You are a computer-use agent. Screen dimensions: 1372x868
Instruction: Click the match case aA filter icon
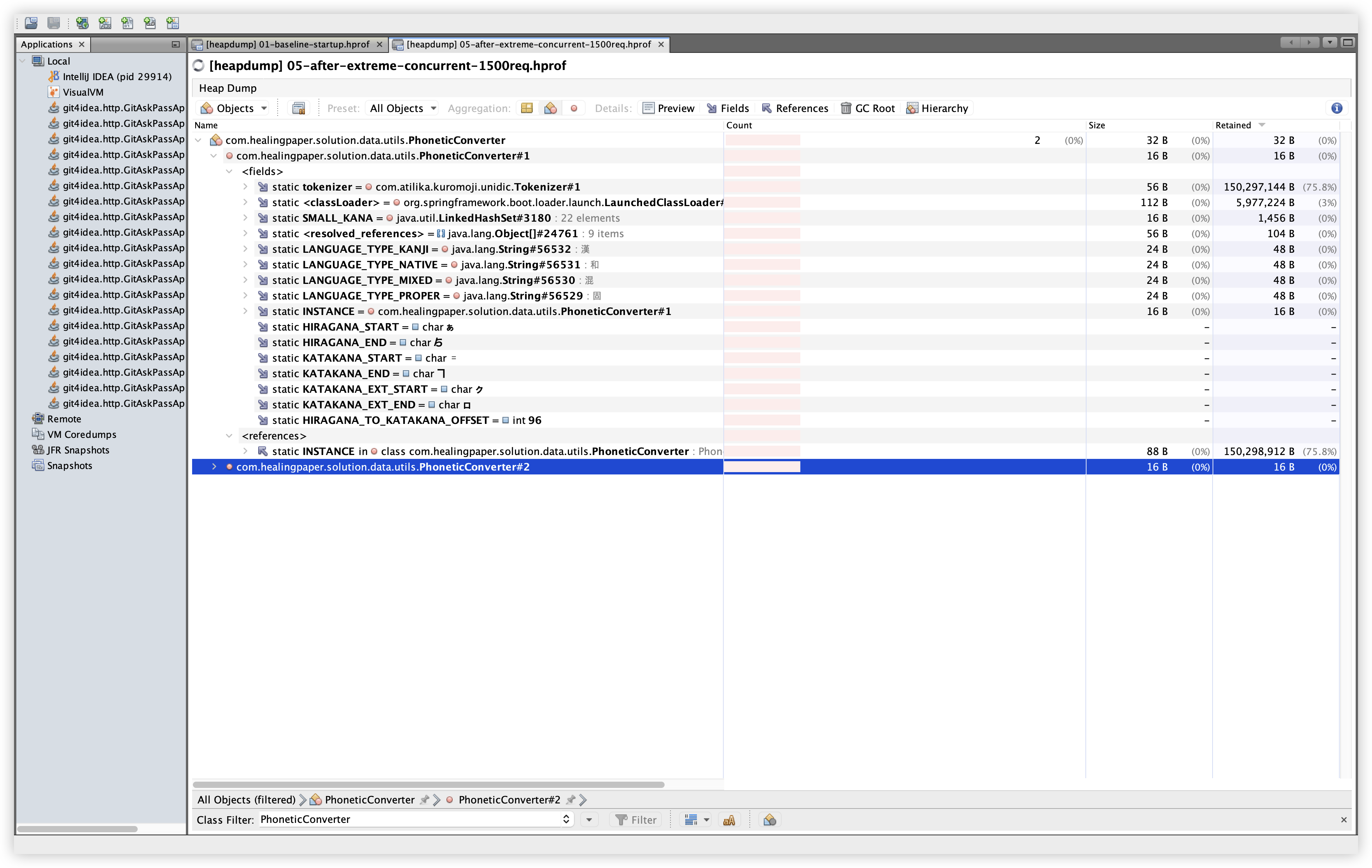(x=729, y=819)
